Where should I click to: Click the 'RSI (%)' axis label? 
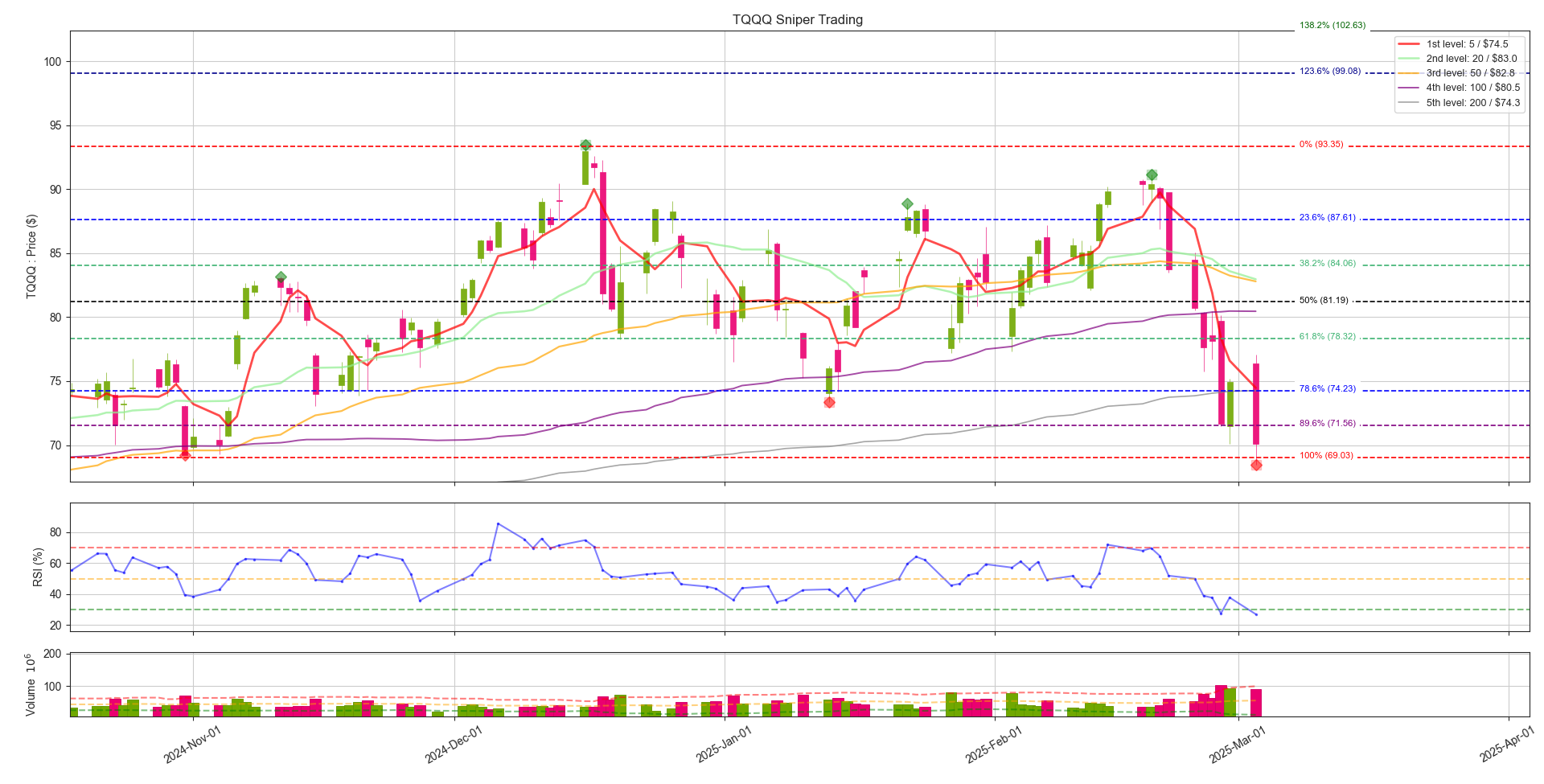click(x=37, y=567)
